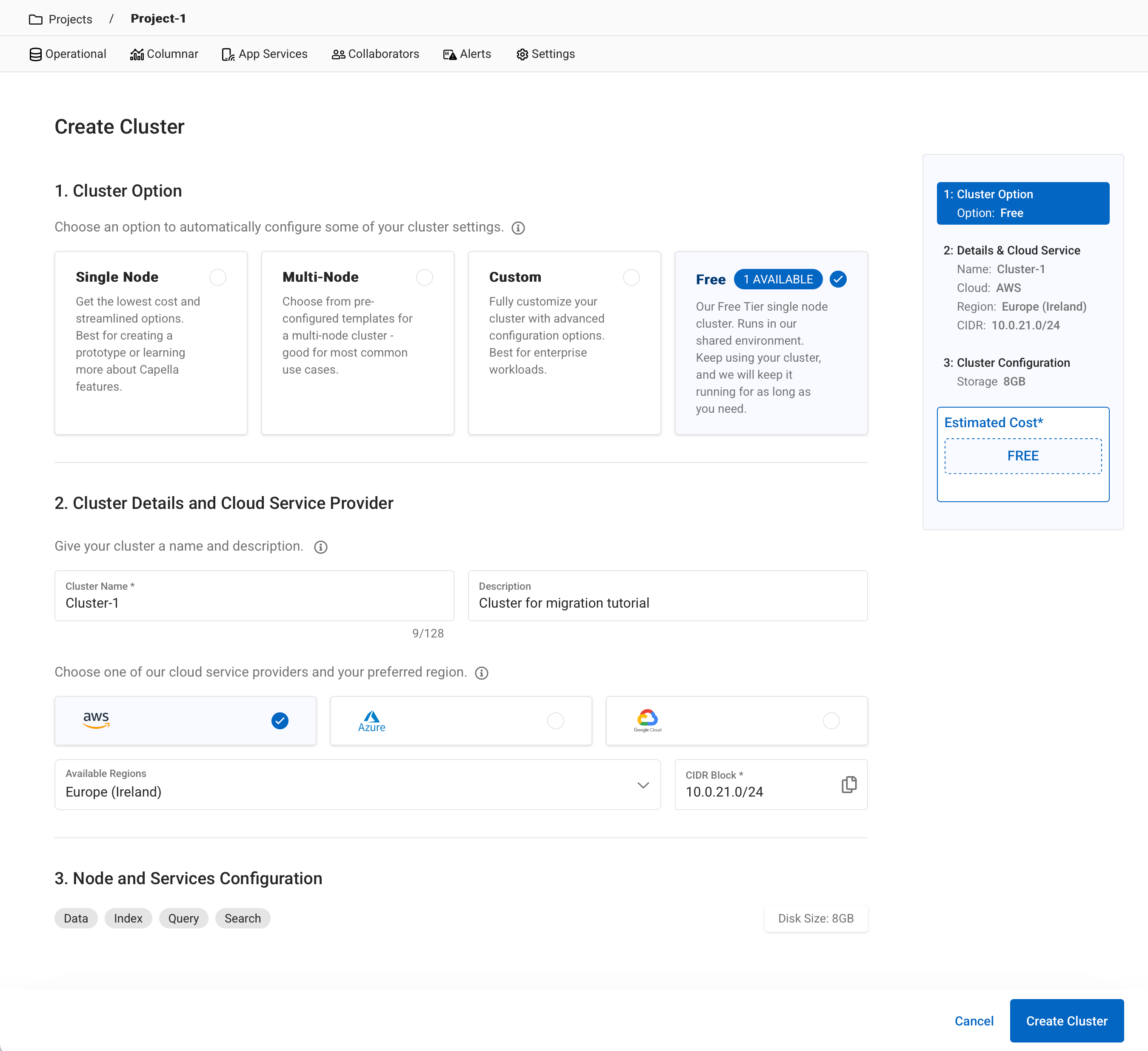Copy the CIDR Block value
The width and height of the screenshot is (1148, 1051).
pyautogui.click(x=848, y=785)
